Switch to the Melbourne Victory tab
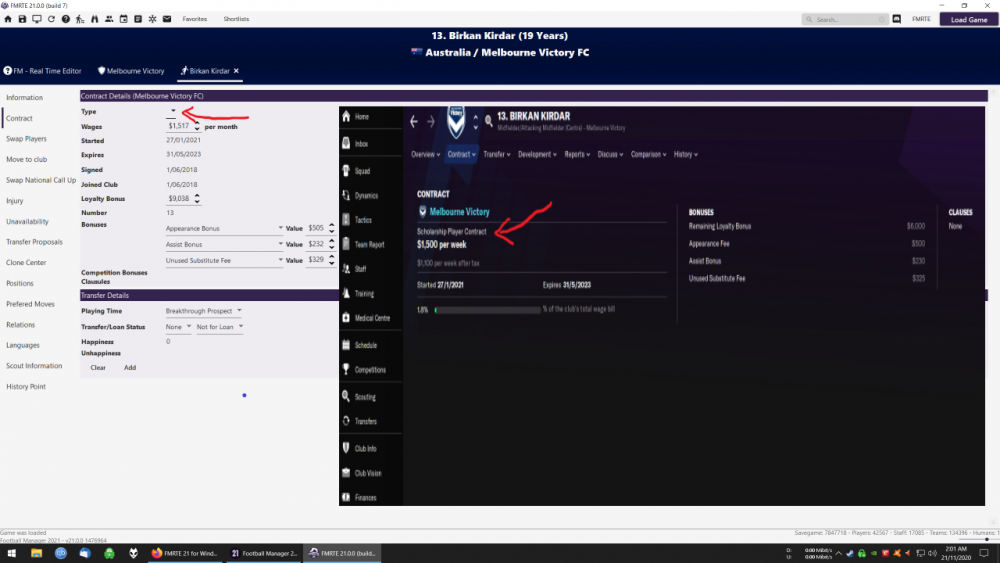1000x563 pixels. (x=131, y=71)
